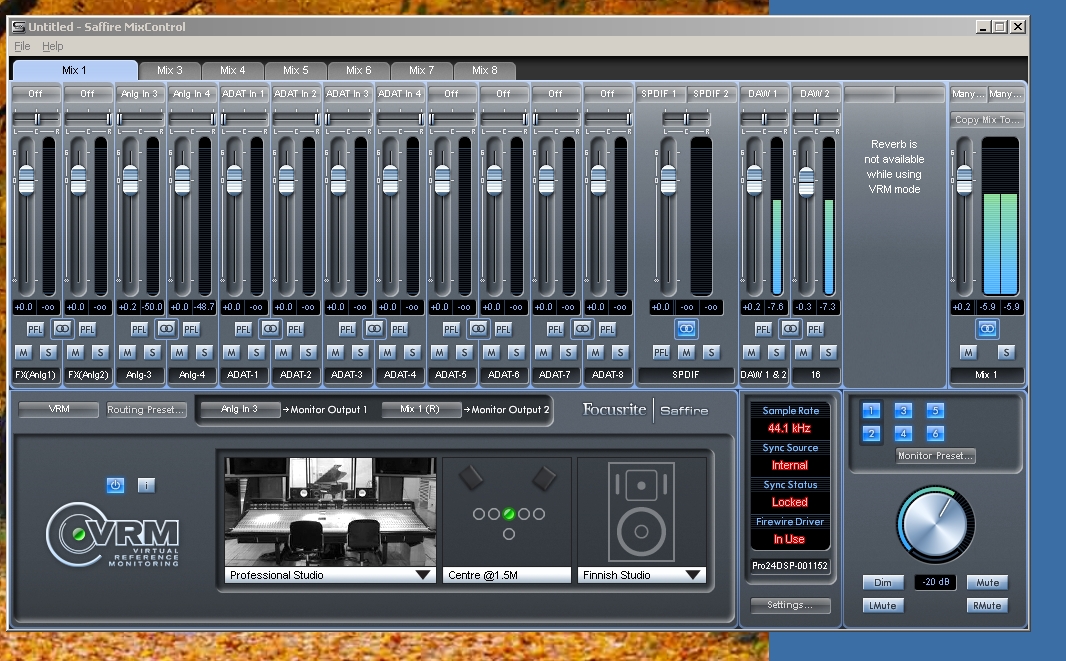
Task: Select the green centre listening position dot
Action: coord(509,514)
